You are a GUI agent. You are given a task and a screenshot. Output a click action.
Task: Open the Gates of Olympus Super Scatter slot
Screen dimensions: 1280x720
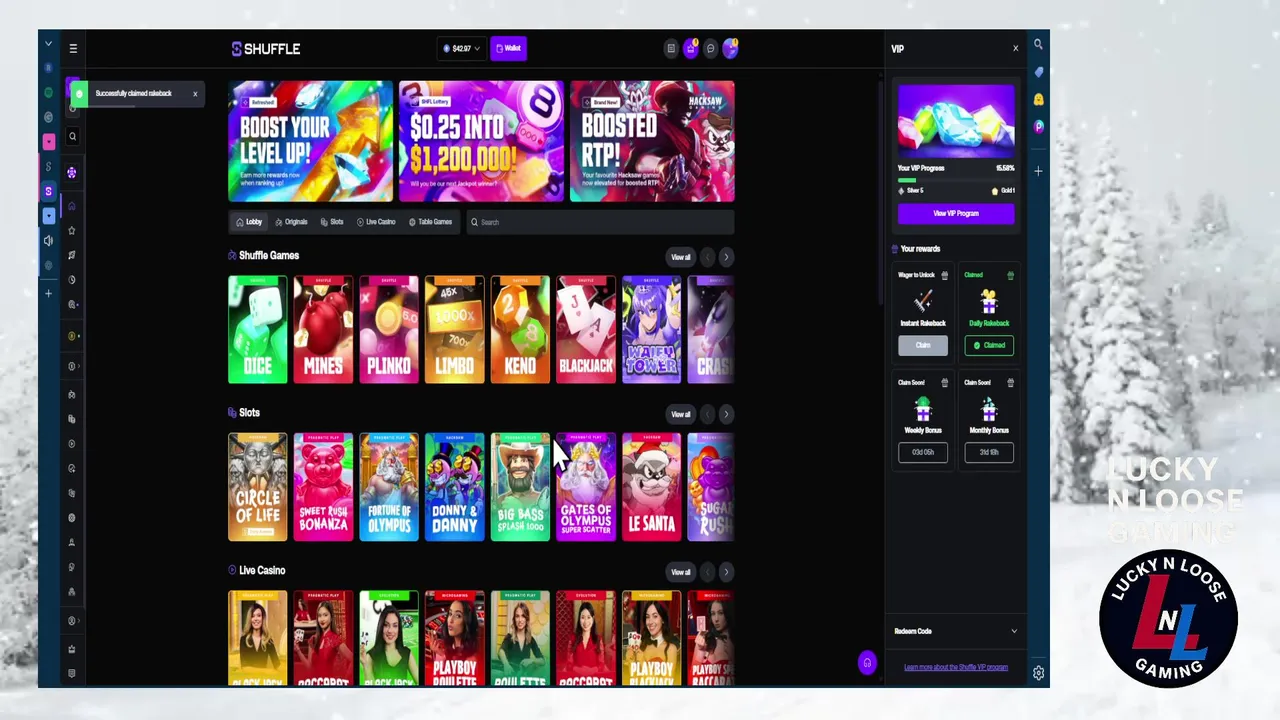[x=586, y=487]
